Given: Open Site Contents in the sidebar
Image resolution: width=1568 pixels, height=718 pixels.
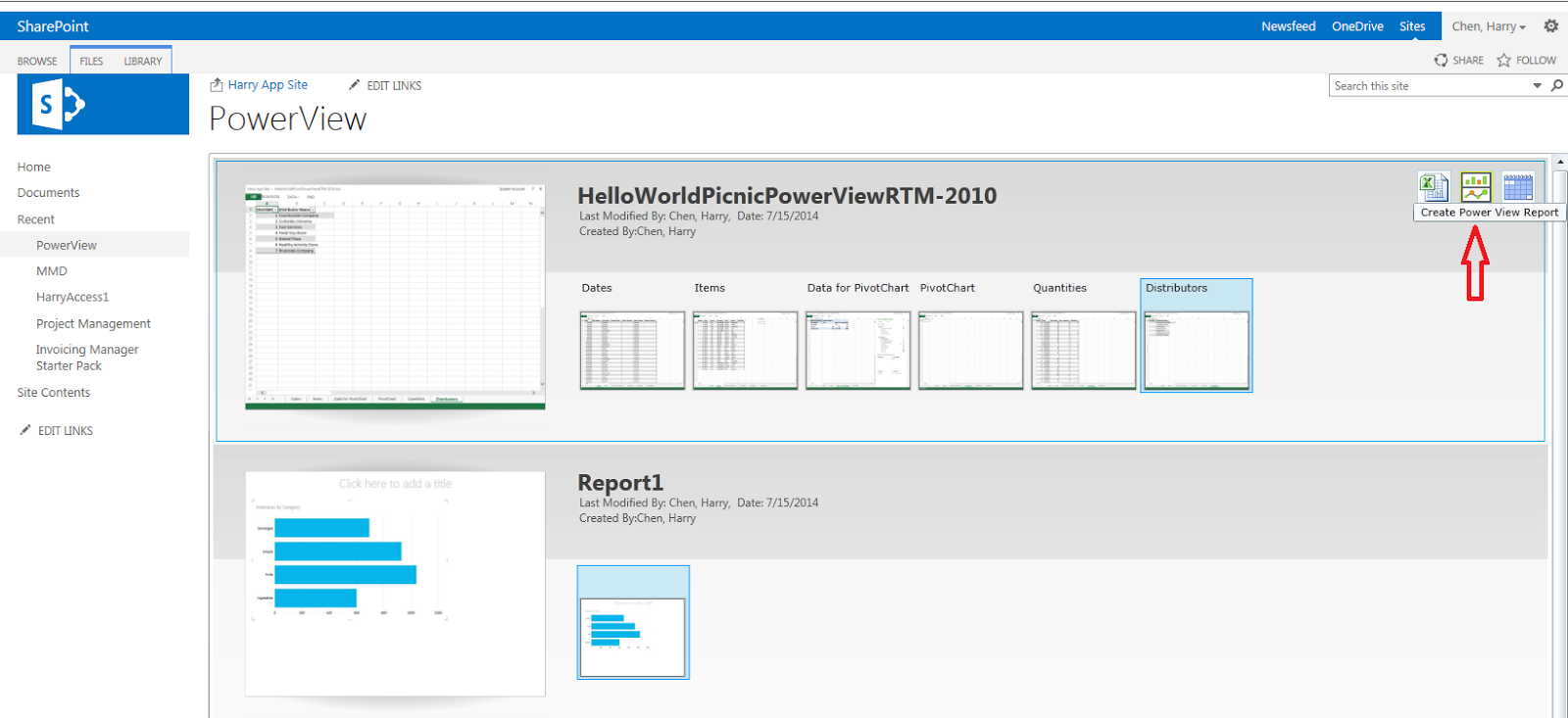Looking at the screenshot, I should 54,393.
